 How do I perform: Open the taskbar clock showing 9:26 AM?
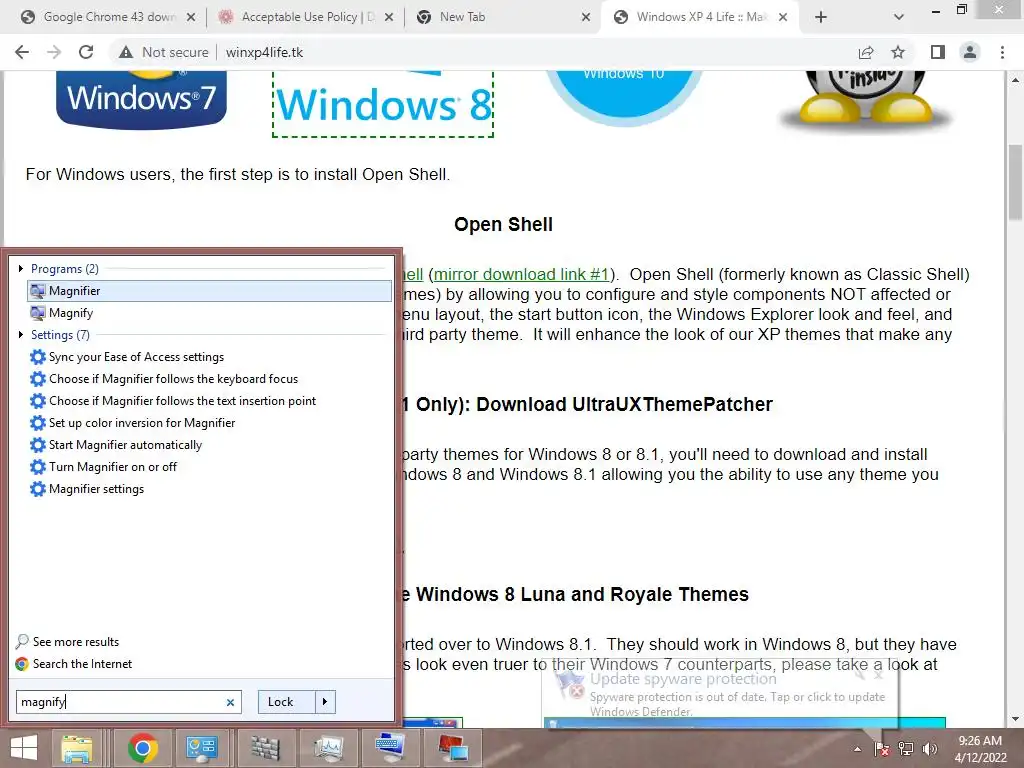(980, 749)
